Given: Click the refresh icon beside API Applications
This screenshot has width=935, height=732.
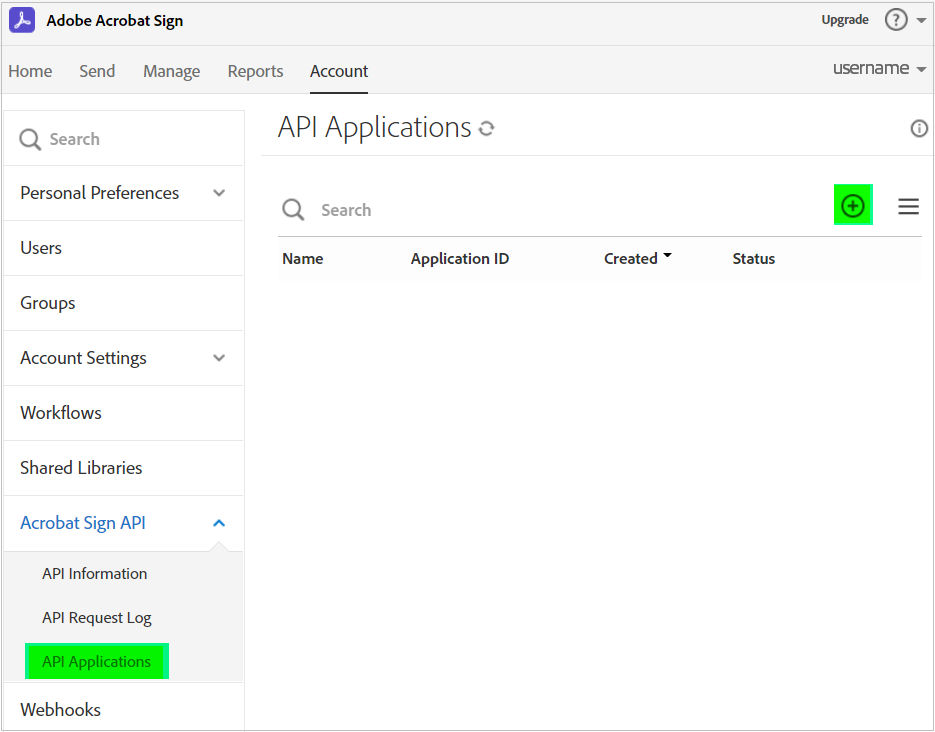Looking at the screenshot, I should 487,129.
